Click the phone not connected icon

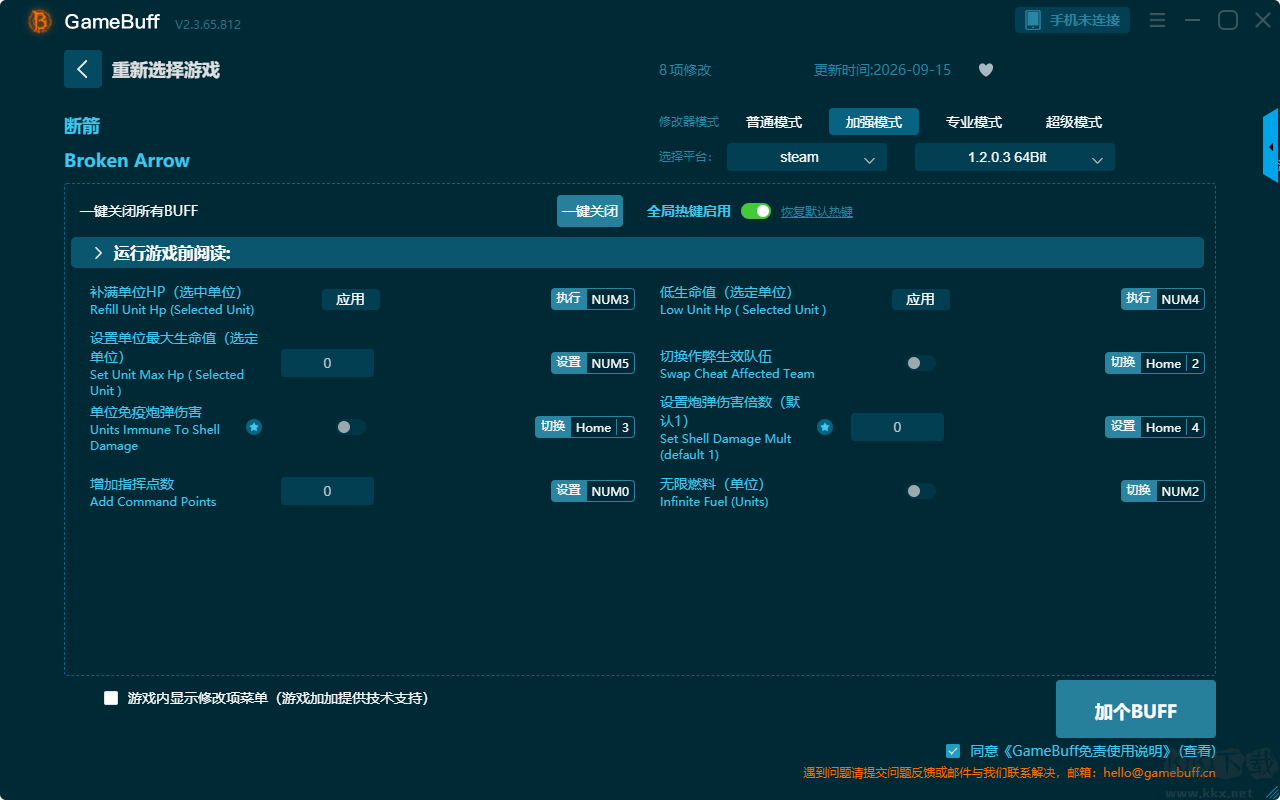click(1032, 20)
